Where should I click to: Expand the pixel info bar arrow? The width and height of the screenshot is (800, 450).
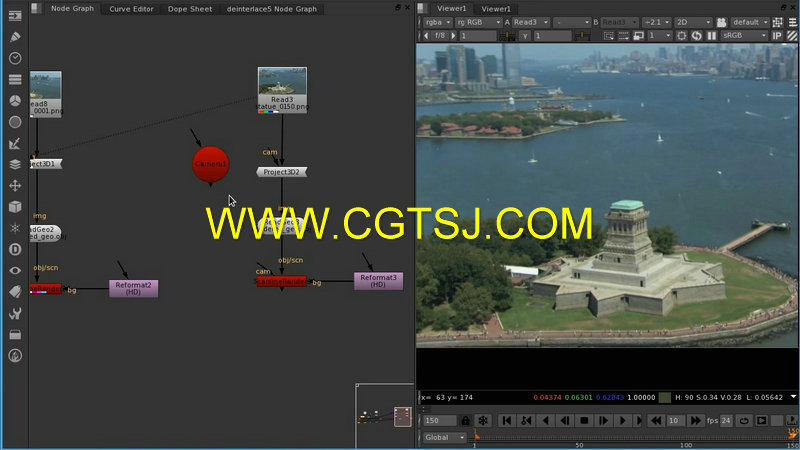click(793, 397)
